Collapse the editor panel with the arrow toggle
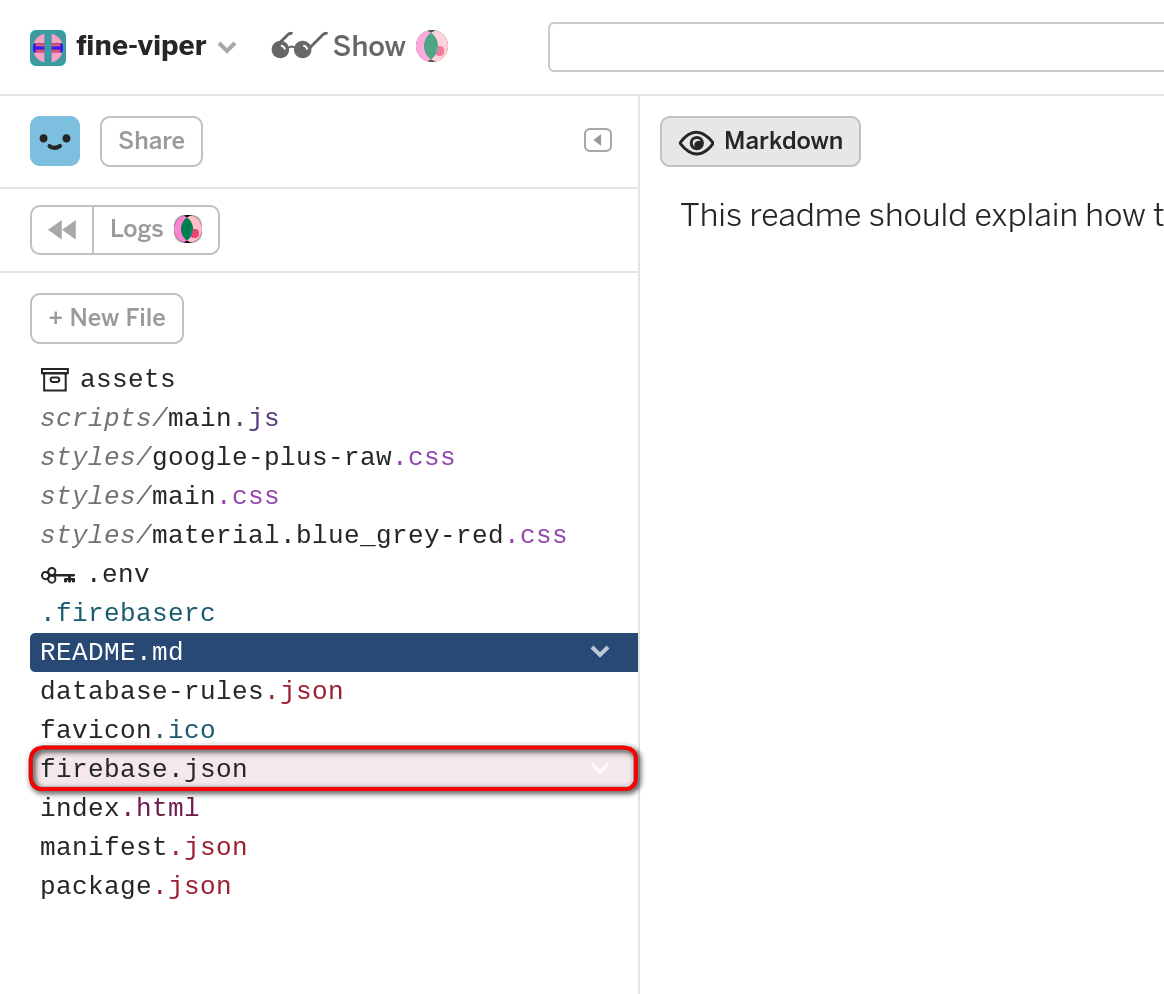Screen dimensions: 1164x994 597,140
